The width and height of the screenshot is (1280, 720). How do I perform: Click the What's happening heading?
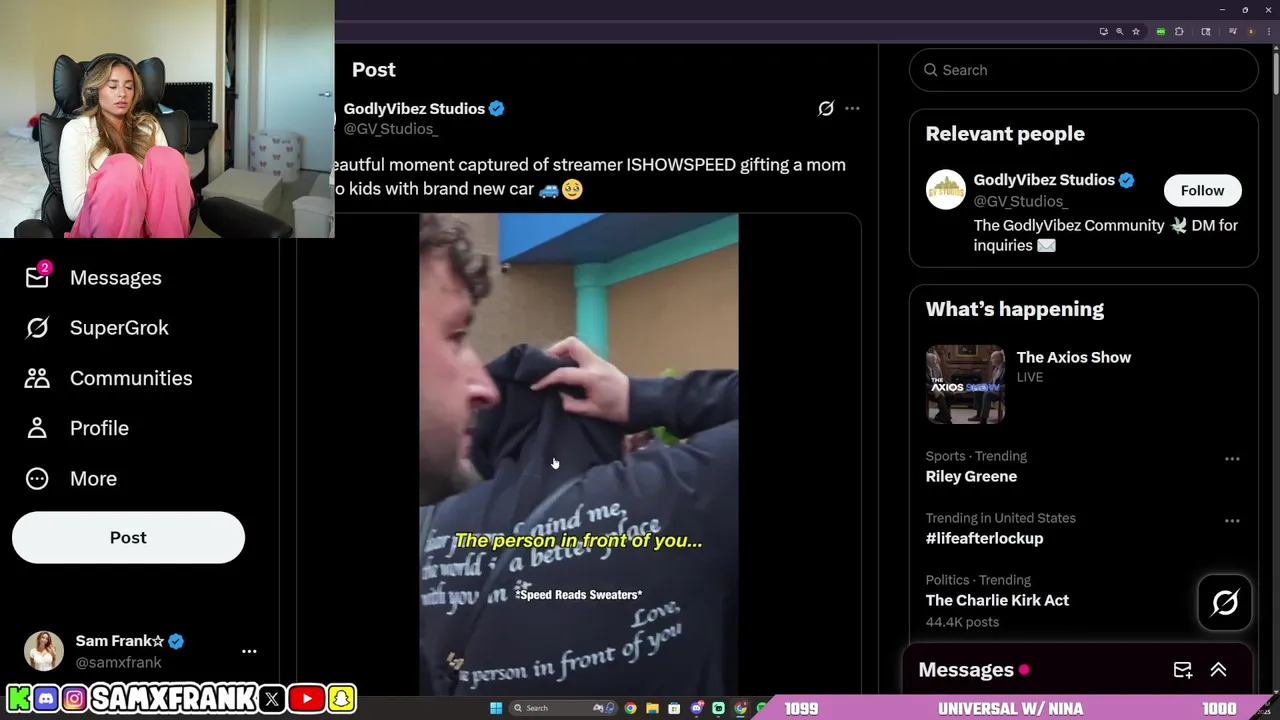click(1015, 309)
